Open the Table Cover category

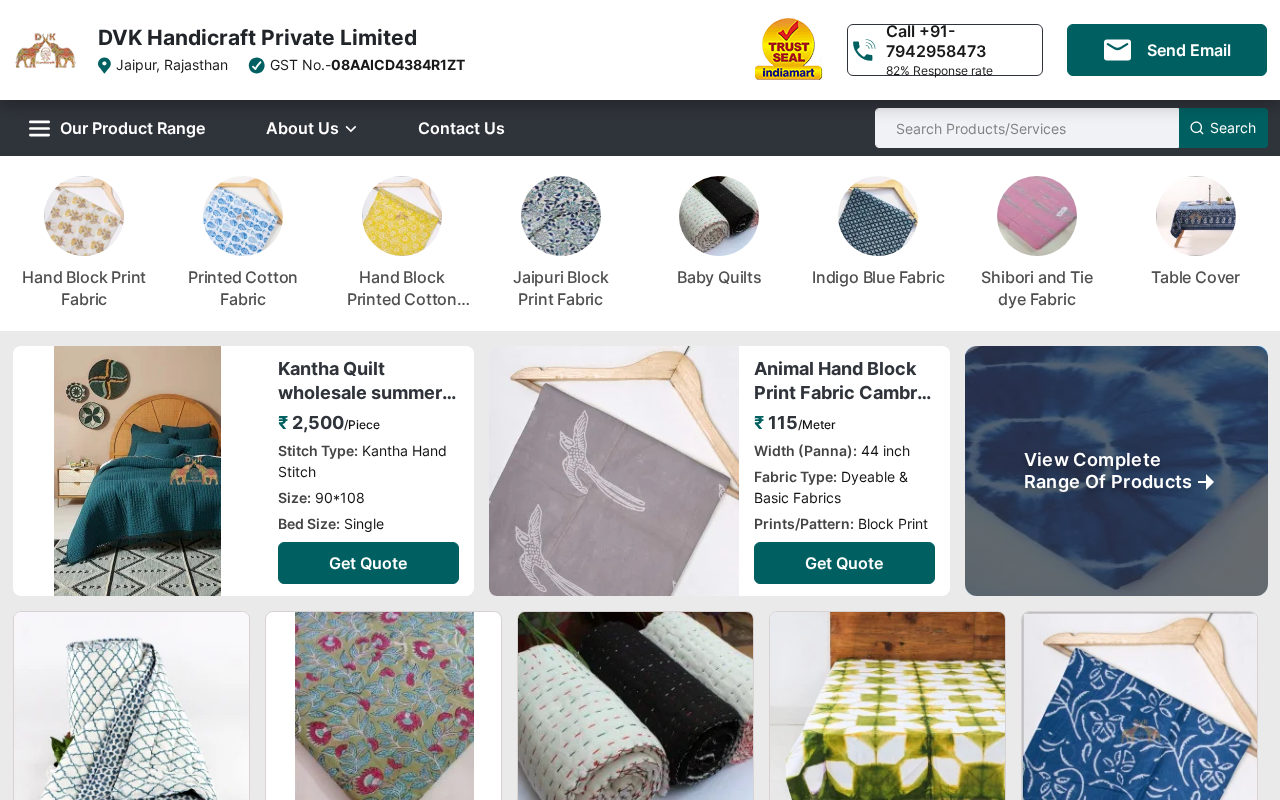[1195, 277]
